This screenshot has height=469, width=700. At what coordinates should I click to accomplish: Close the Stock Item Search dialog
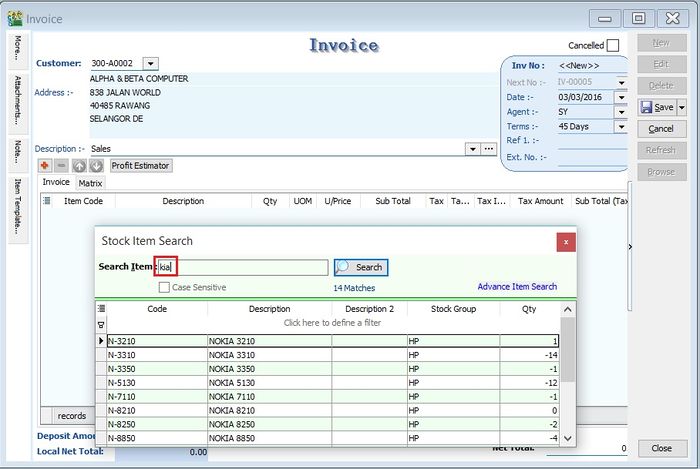click(566, 241)
